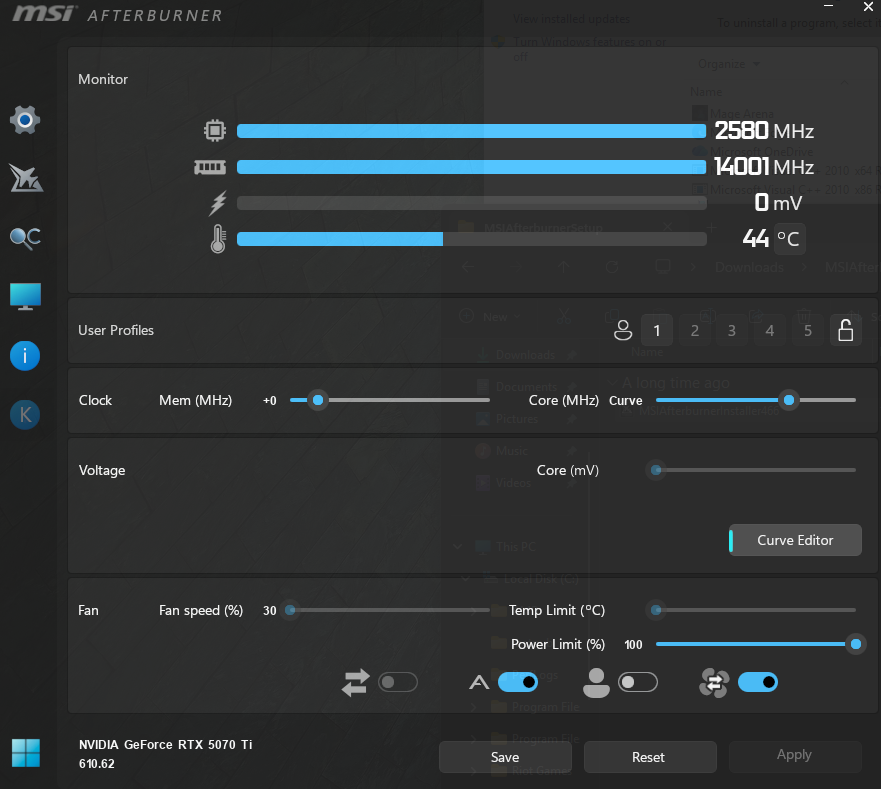
Task: Click the driver version '610.62' text
Action: pos(97,764)
